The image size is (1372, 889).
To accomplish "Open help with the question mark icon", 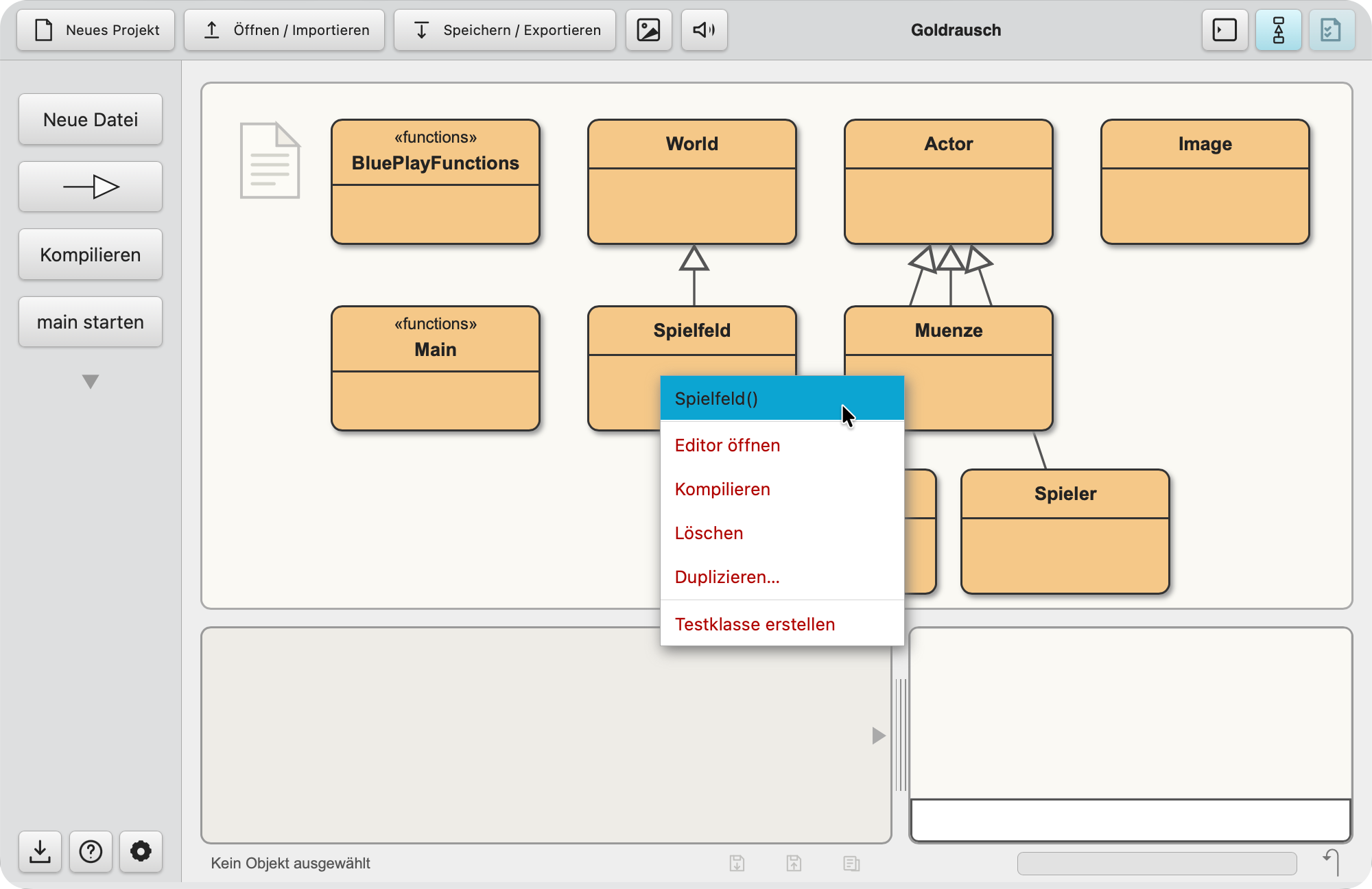I will click(91, 851).
